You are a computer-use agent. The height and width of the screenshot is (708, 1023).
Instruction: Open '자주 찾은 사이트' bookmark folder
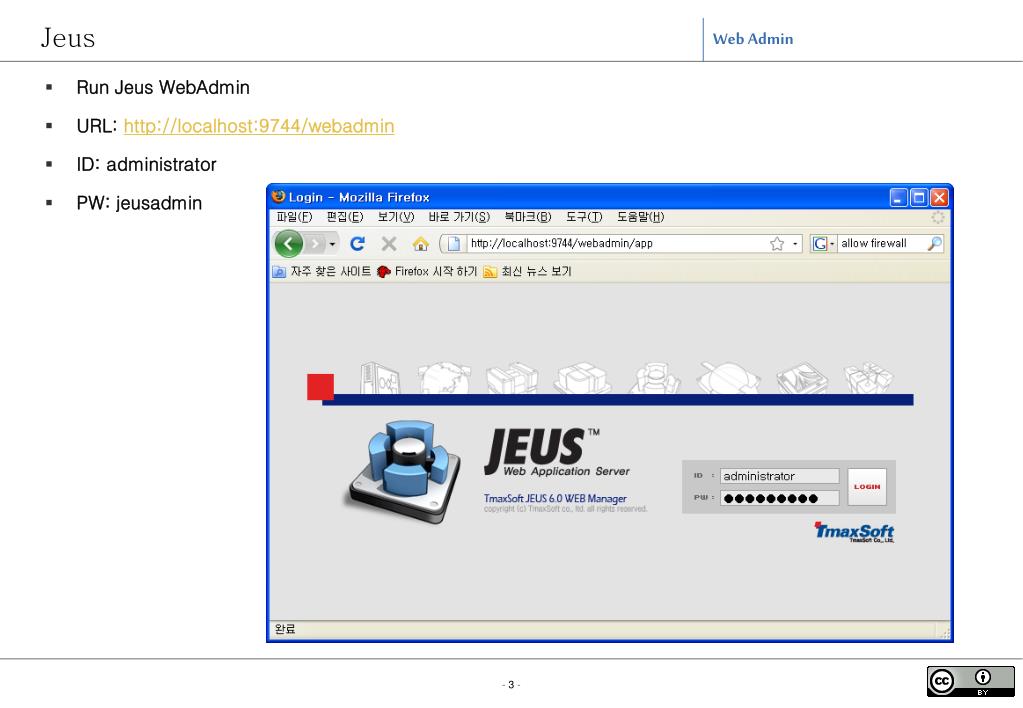point(322,271)
